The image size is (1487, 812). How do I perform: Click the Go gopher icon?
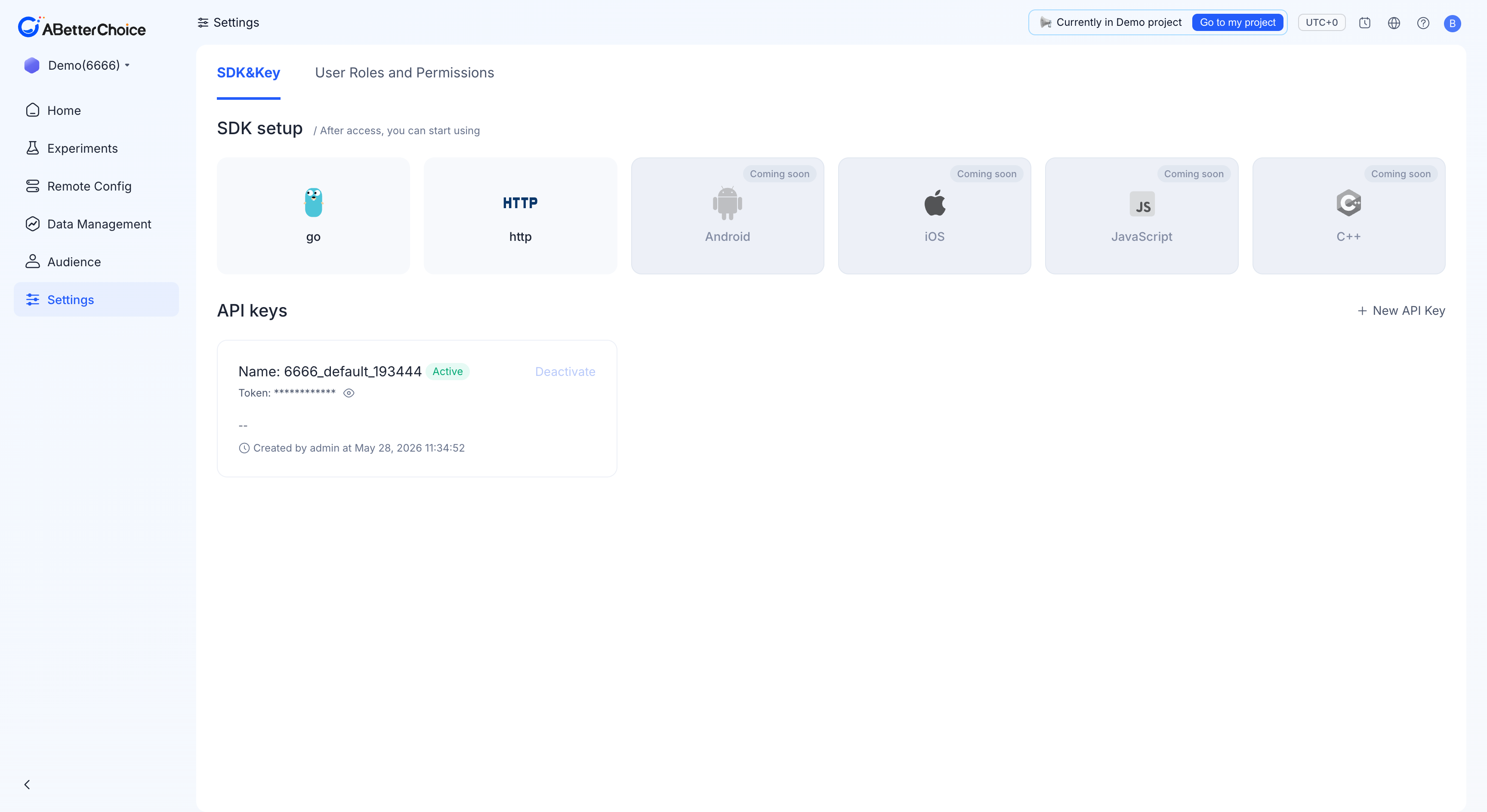[313, 203]
